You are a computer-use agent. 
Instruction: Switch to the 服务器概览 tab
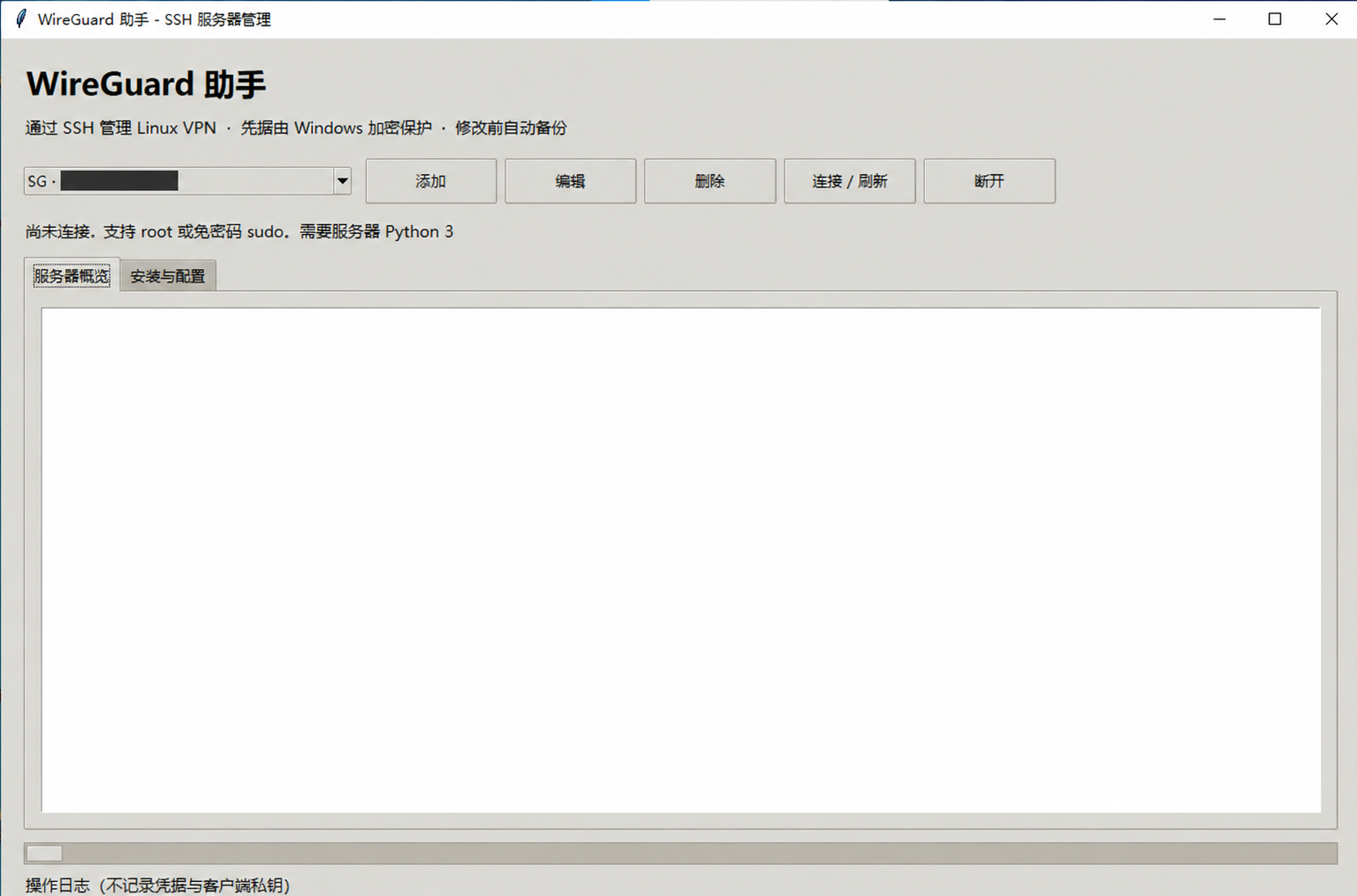coord(72,275)
